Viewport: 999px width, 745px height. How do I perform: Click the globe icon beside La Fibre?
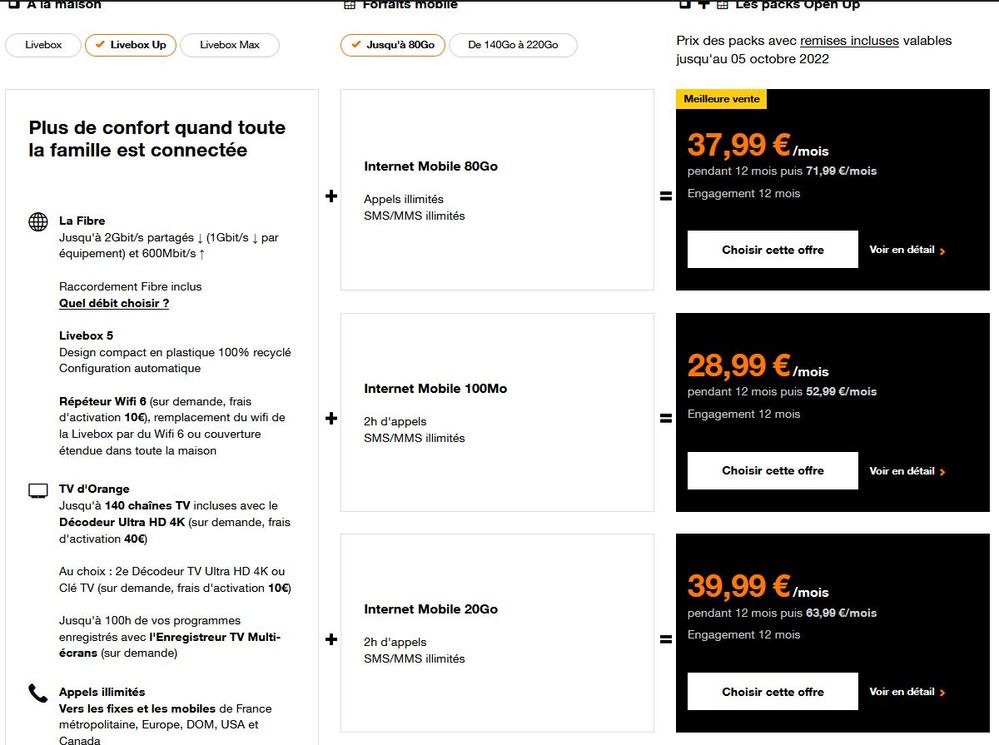pyautogui.click(x=38, y=222)
